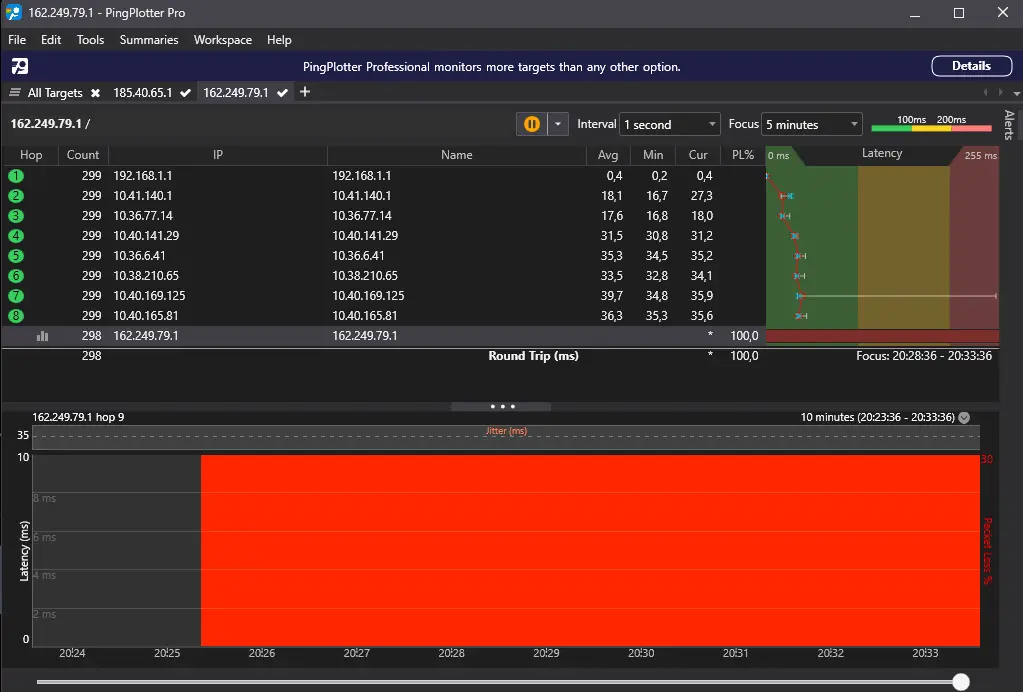The width and height of the screenshot is (1023, 692).
Task: Expand the Focus 5 minutes combo box
Action: (812, 124)
